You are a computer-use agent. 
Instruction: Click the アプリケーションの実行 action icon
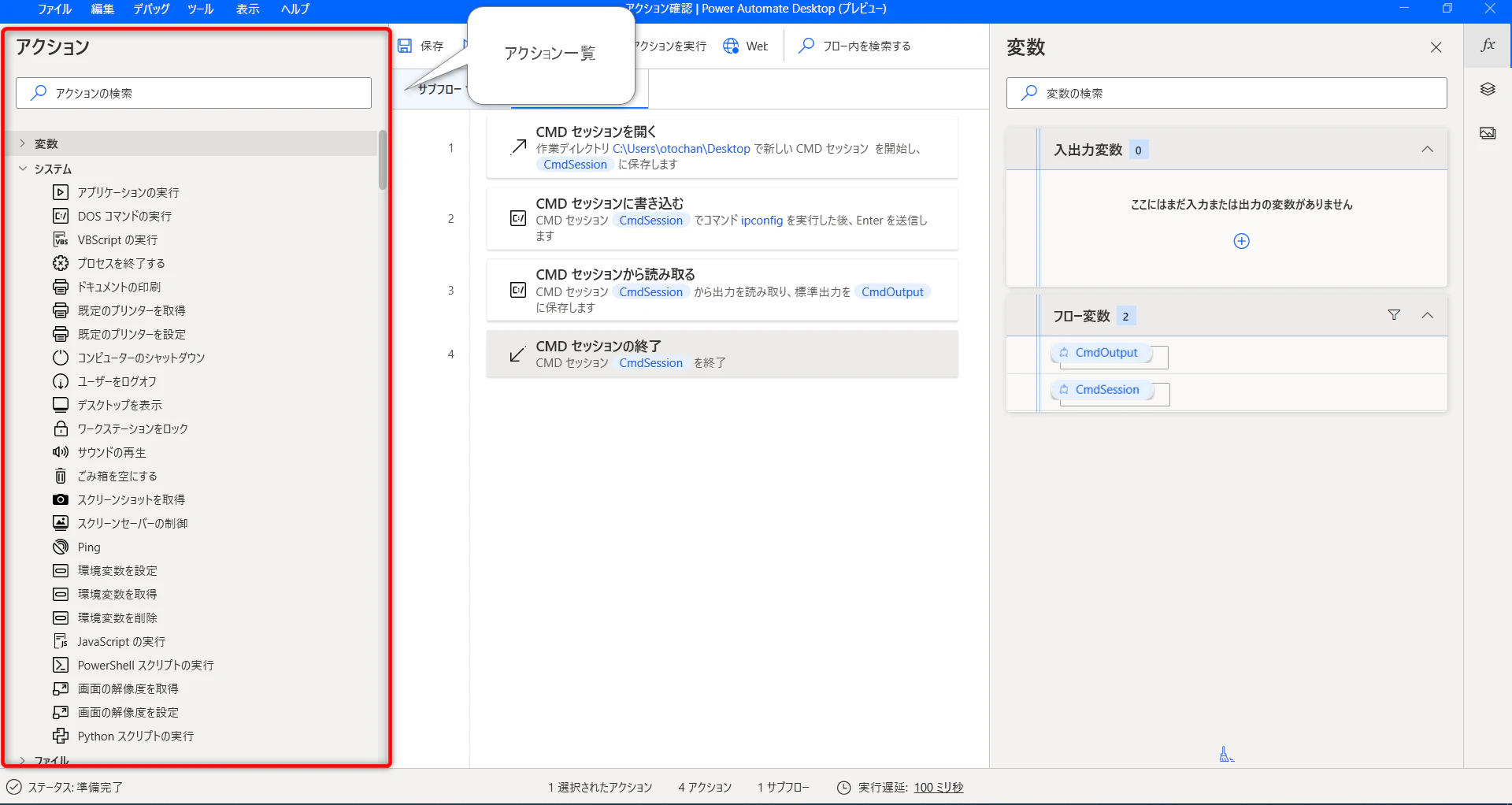(61, 192)
